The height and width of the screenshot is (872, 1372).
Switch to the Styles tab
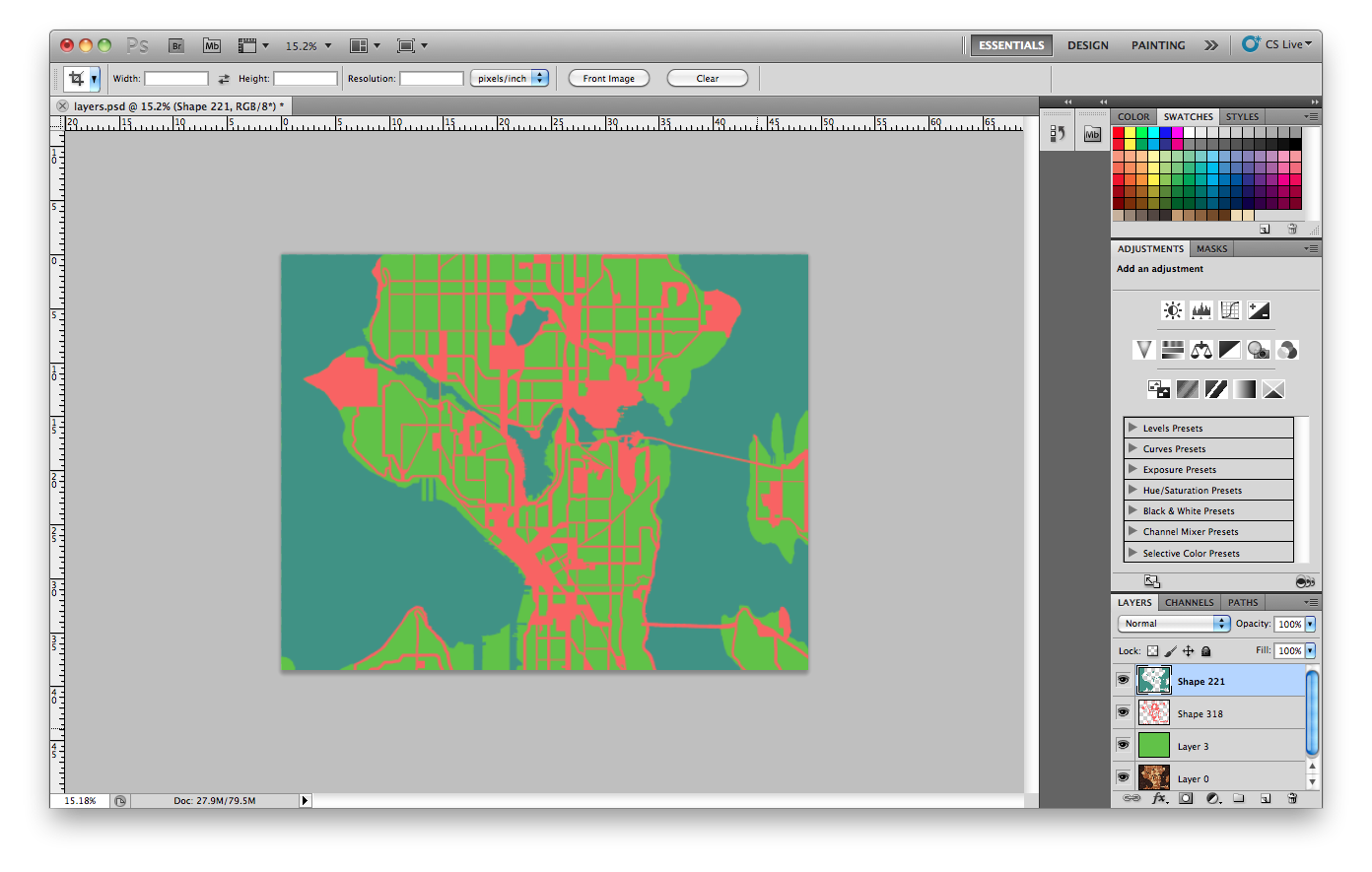(x=1242, y=116)
